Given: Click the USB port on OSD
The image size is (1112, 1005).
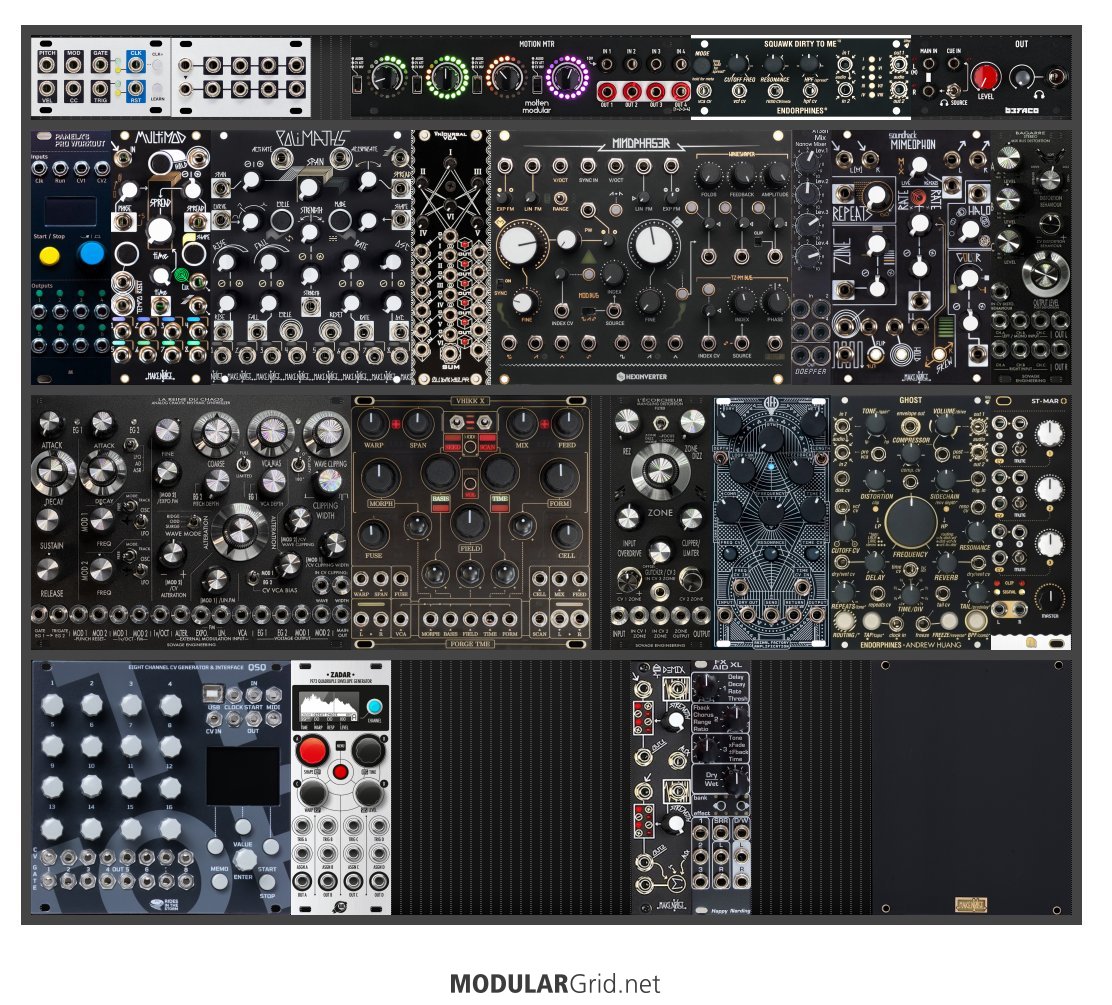Looking at the screenshot, I should click(213, 693).
